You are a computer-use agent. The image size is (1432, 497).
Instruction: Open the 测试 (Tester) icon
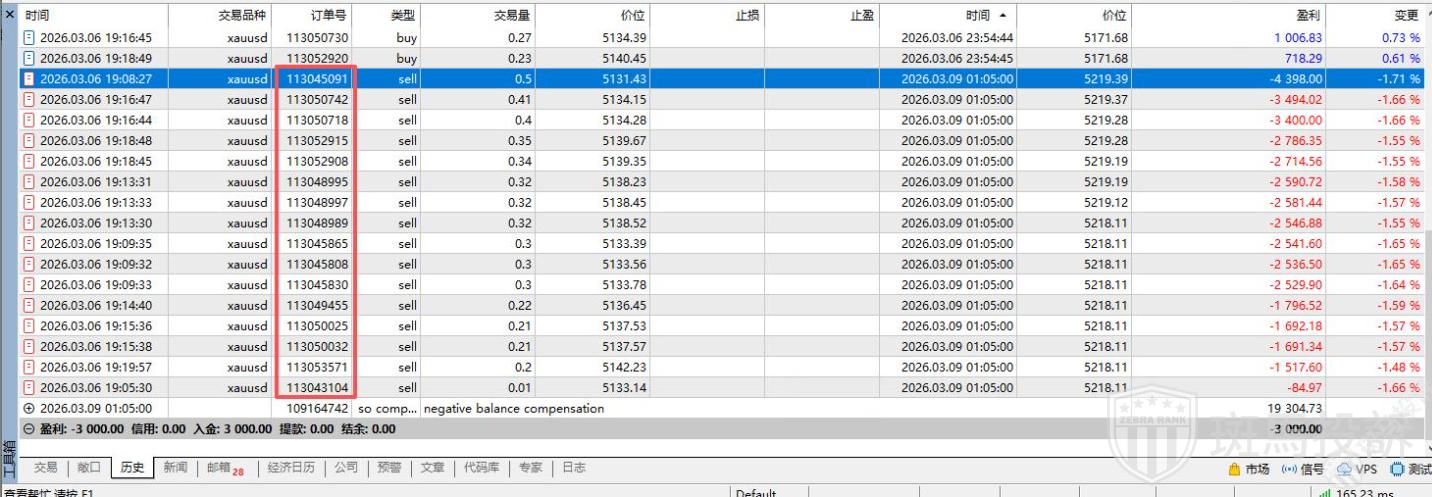click(x=1397, y=469)
